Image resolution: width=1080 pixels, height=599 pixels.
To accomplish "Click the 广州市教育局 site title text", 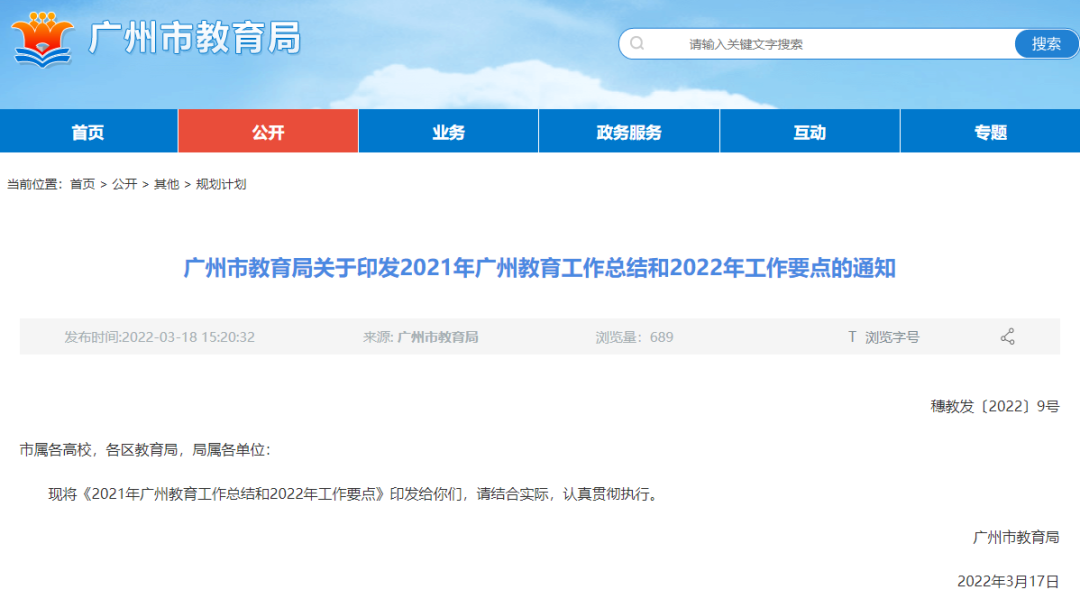I will coord(195,39).
